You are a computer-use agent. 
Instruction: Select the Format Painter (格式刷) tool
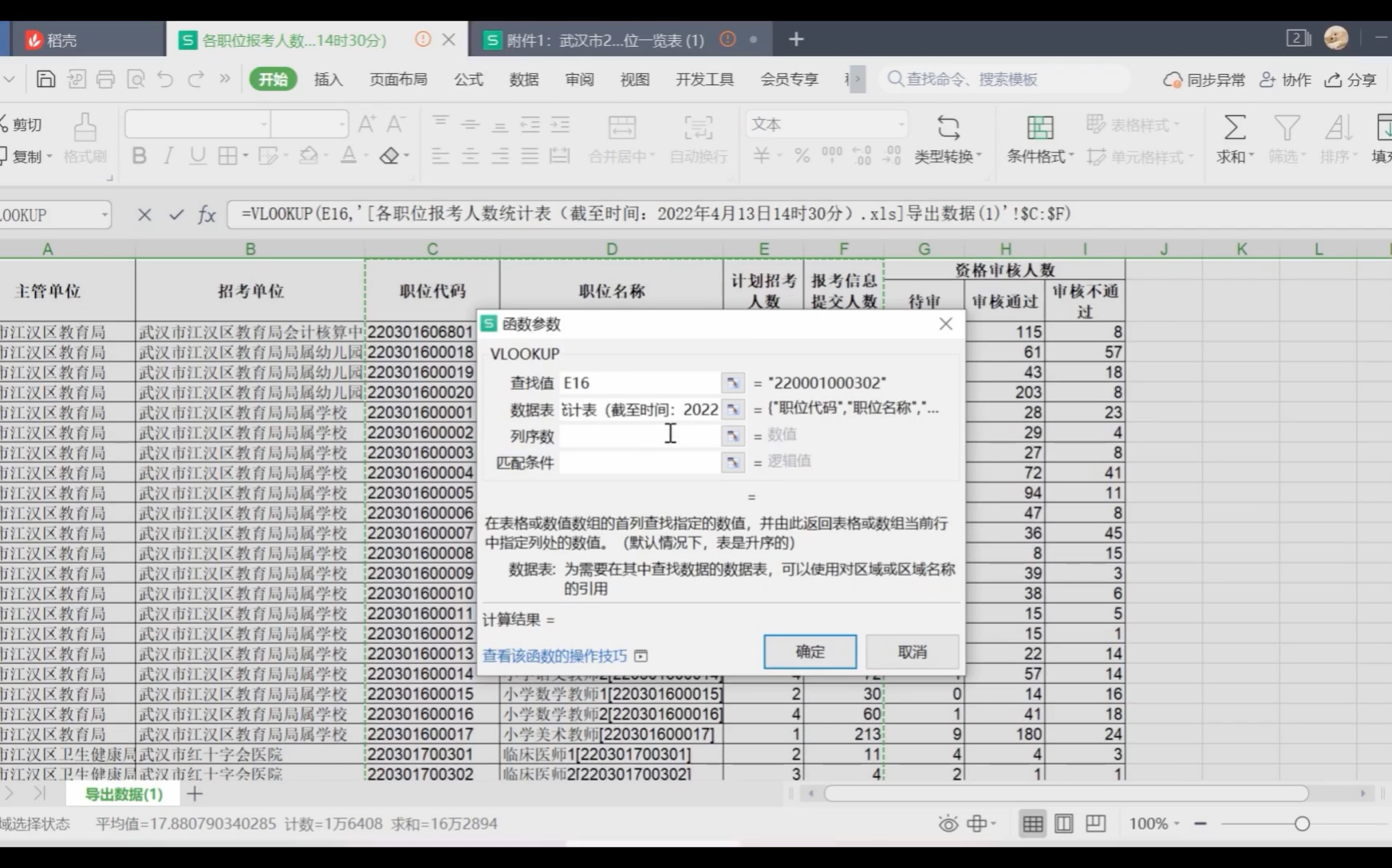pyautogui.click(x=84, y=138)
